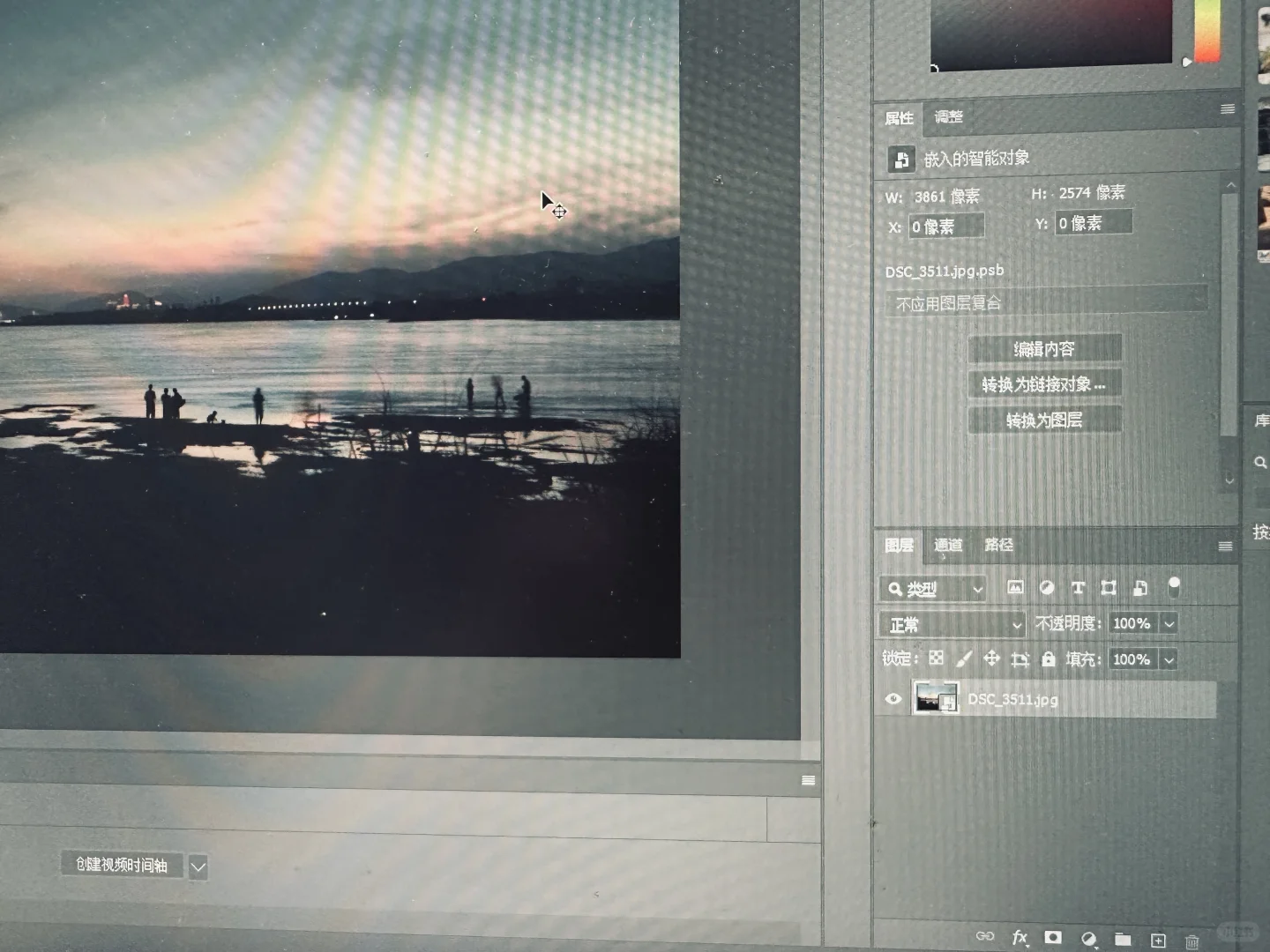Click the 不透明度 100% value field

1133,623
